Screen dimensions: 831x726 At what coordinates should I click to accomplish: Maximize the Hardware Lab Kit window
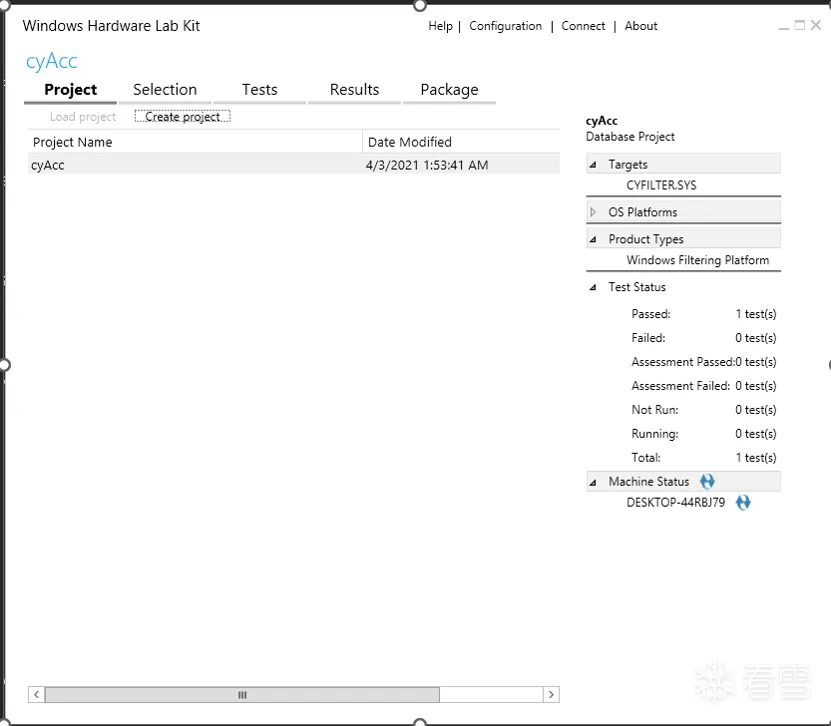pos(800,25)
